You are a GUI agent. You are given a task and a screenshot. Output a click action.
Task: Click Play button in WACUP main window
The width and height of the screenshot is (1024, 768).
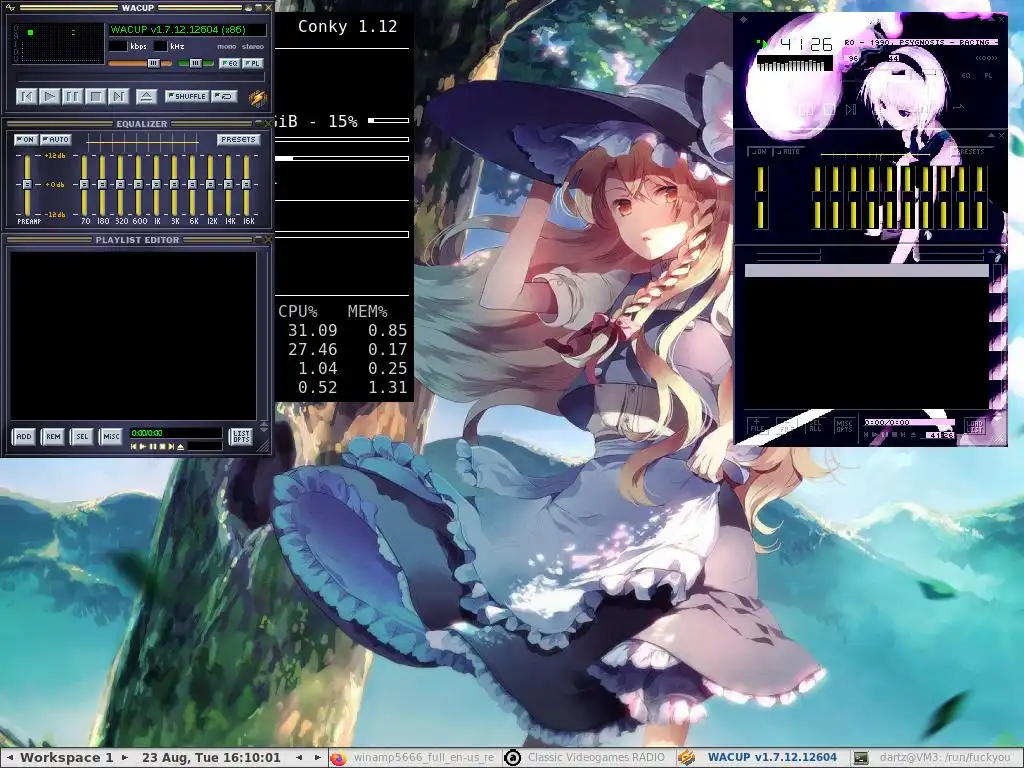[50, 97]
